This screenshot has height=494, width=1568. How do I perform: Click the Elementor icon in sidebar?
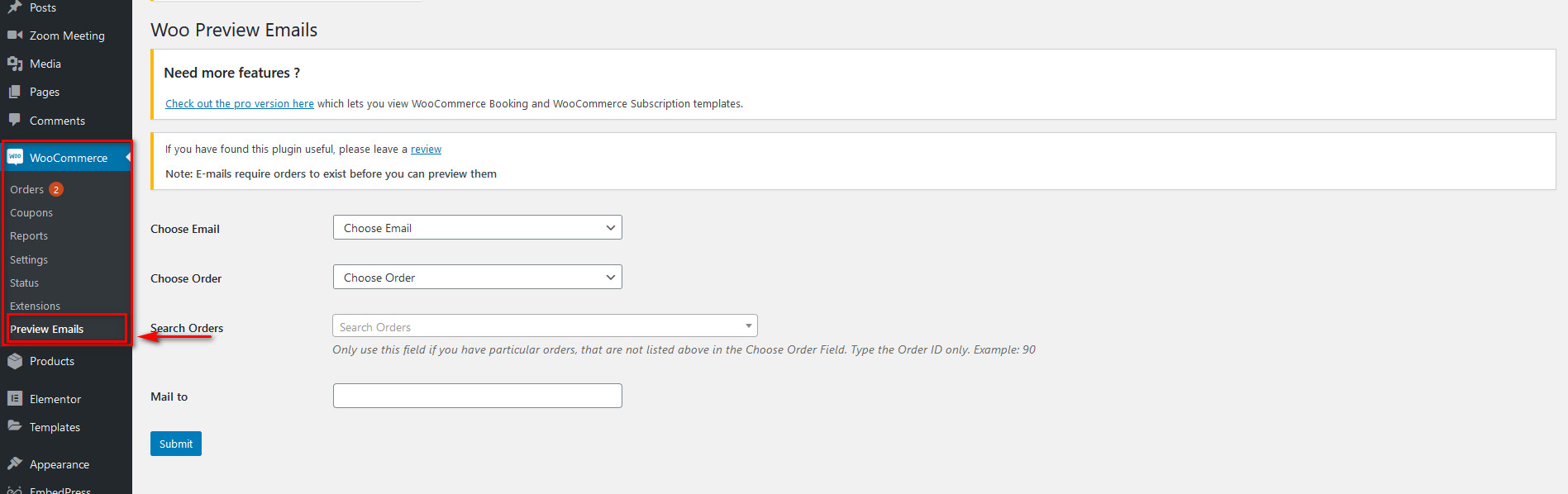tap(15, 398)
